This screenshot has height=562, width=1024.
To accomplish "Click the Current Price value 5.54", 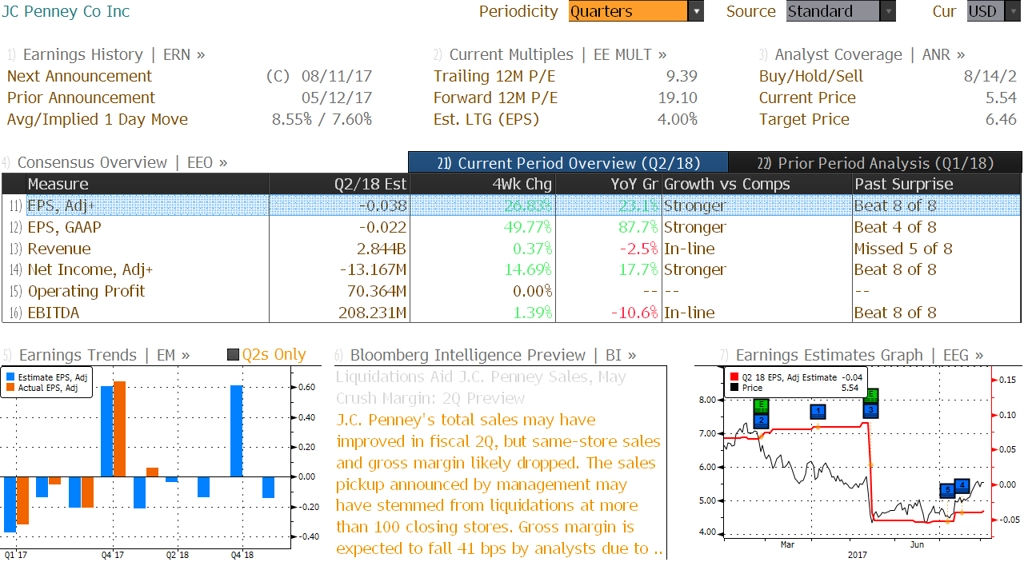I will click(x=1001, y=98).
